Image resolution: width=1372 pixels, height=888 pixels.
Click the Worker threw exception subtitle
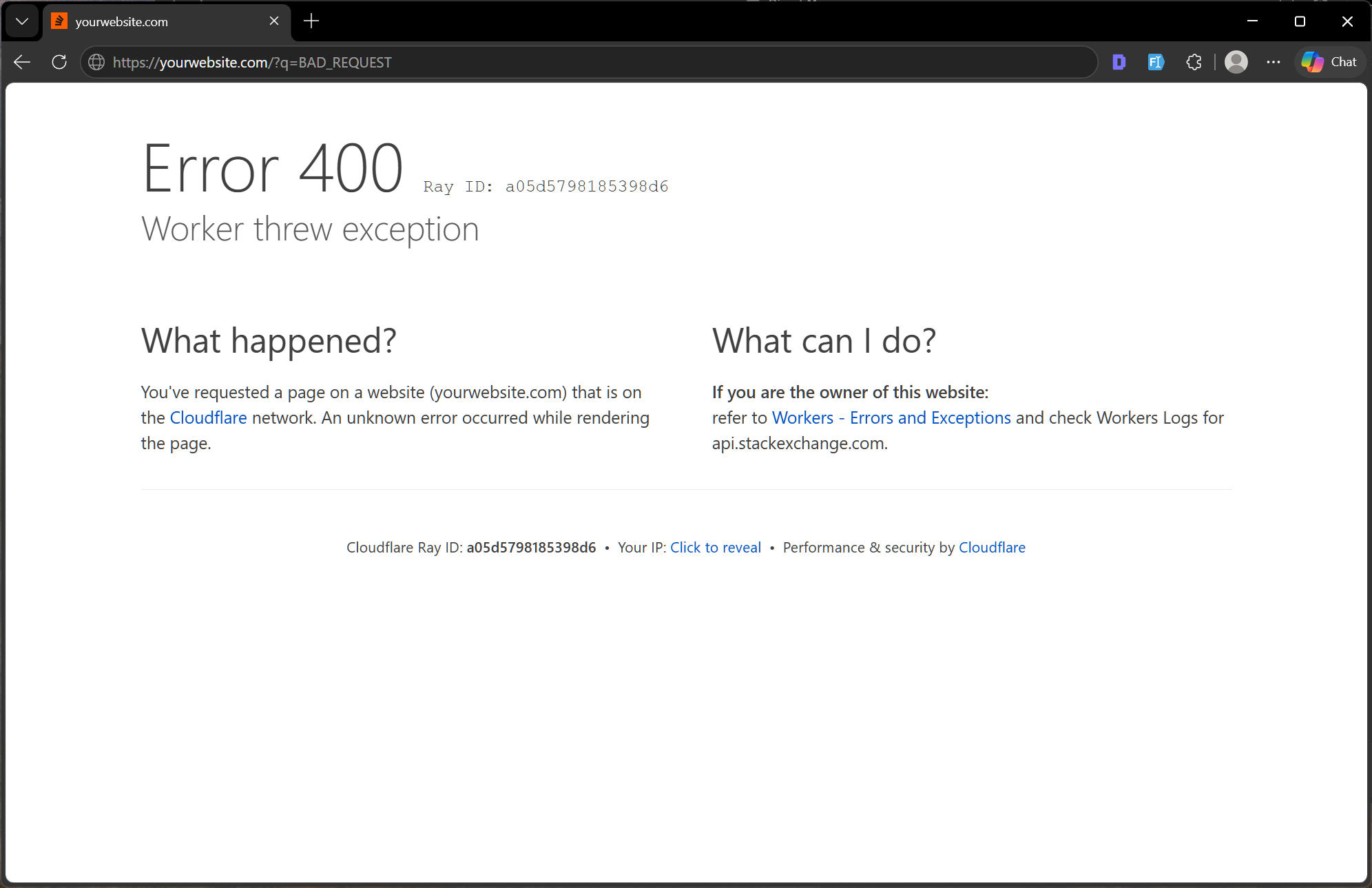click(310, 229)
